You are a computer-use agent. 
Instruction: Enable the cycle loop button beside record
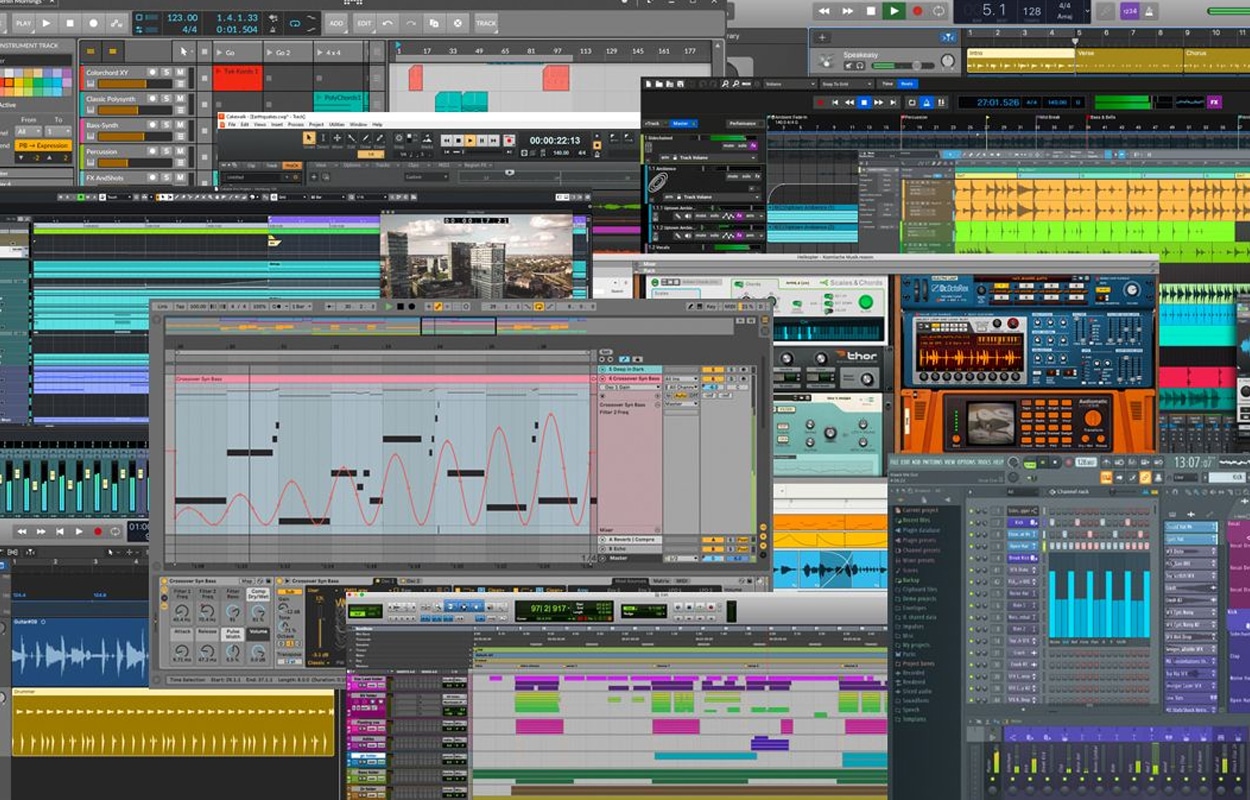pos(939,11)
